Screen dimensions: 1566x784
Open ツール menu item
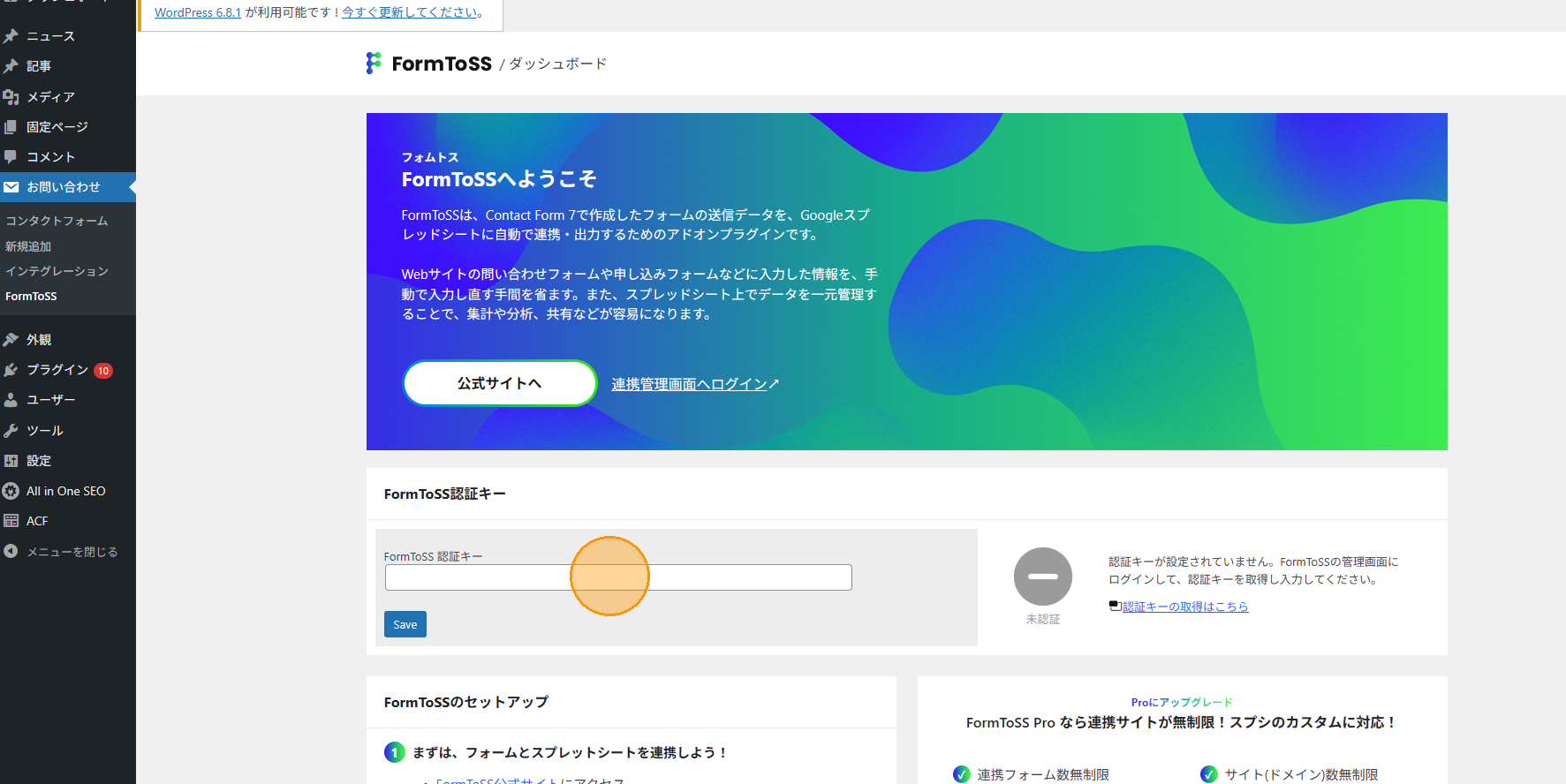click(68, 431)
